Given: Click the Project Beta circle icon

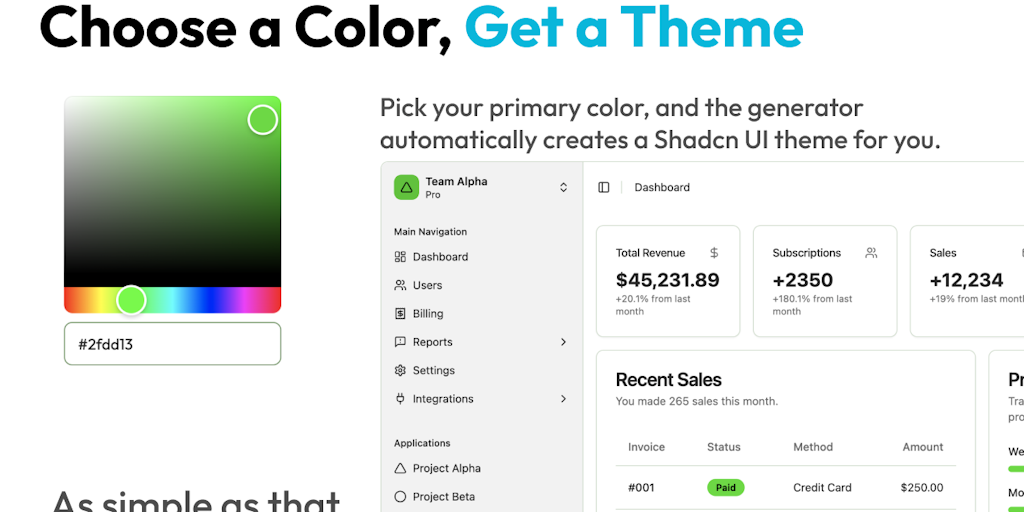Looking at the screenshot, I should coord(401,496).
